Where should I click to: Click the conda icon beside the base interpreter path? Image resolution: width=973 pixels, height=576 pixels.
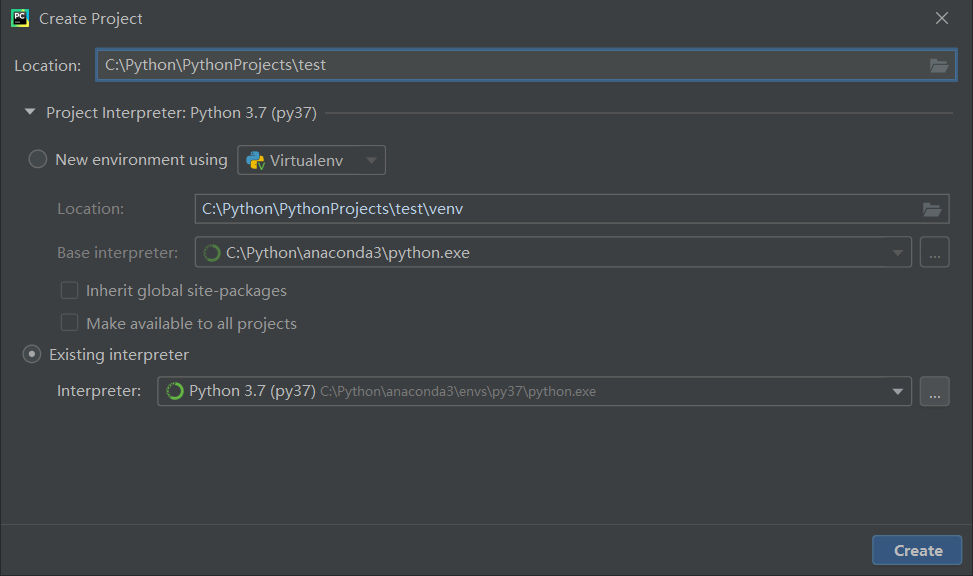(212, 253)
